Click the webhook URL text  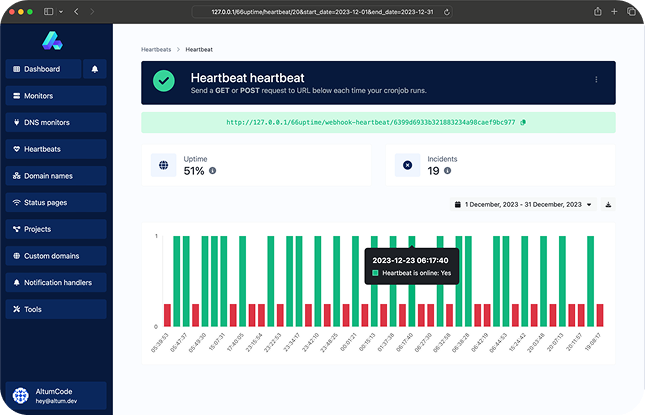tap(371, 123)
